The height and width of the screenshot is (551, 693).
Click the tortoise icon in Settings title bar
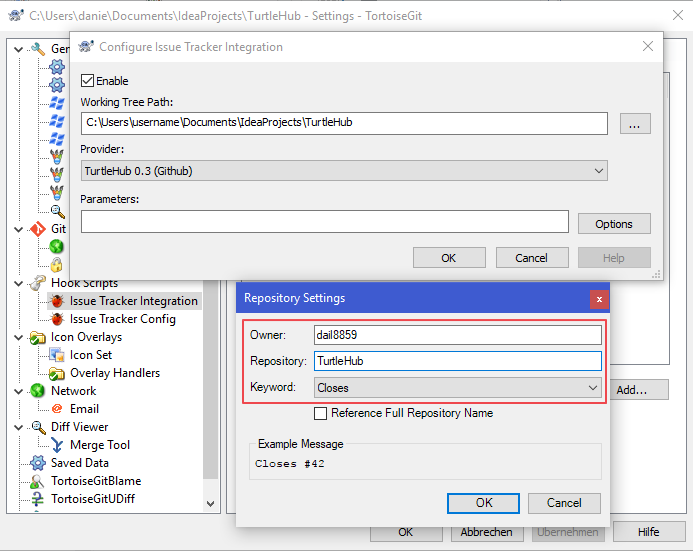(x=15, y=16)
